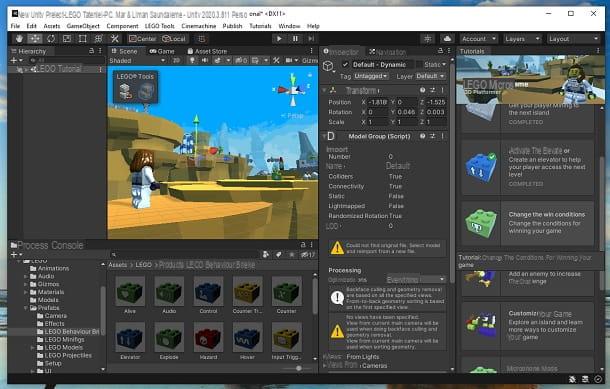Select the Animations folder
610x389 pixels.
[49, 268]
